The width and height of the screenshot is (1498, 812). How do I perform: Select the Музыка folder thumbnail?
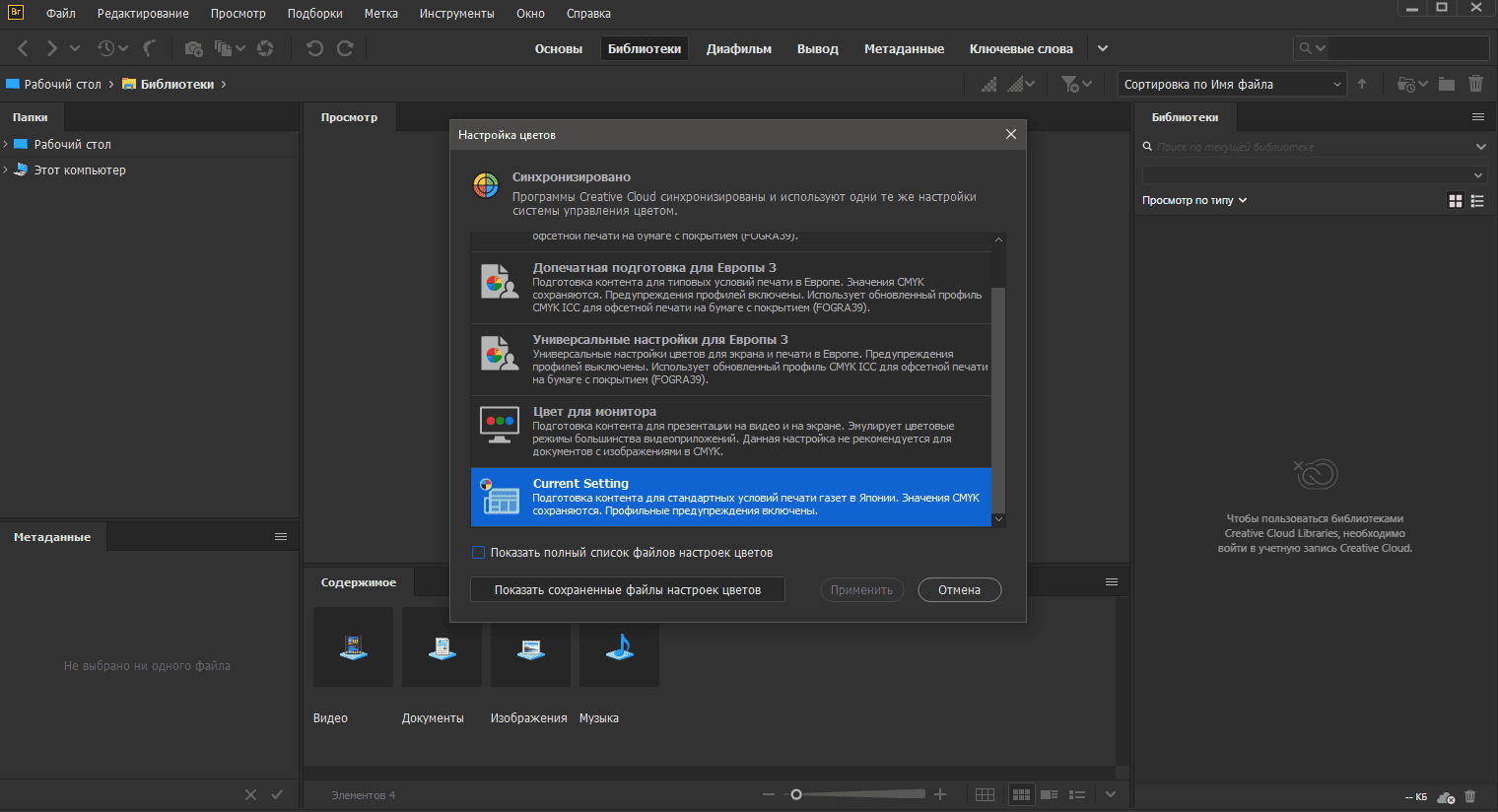[619, 647]
